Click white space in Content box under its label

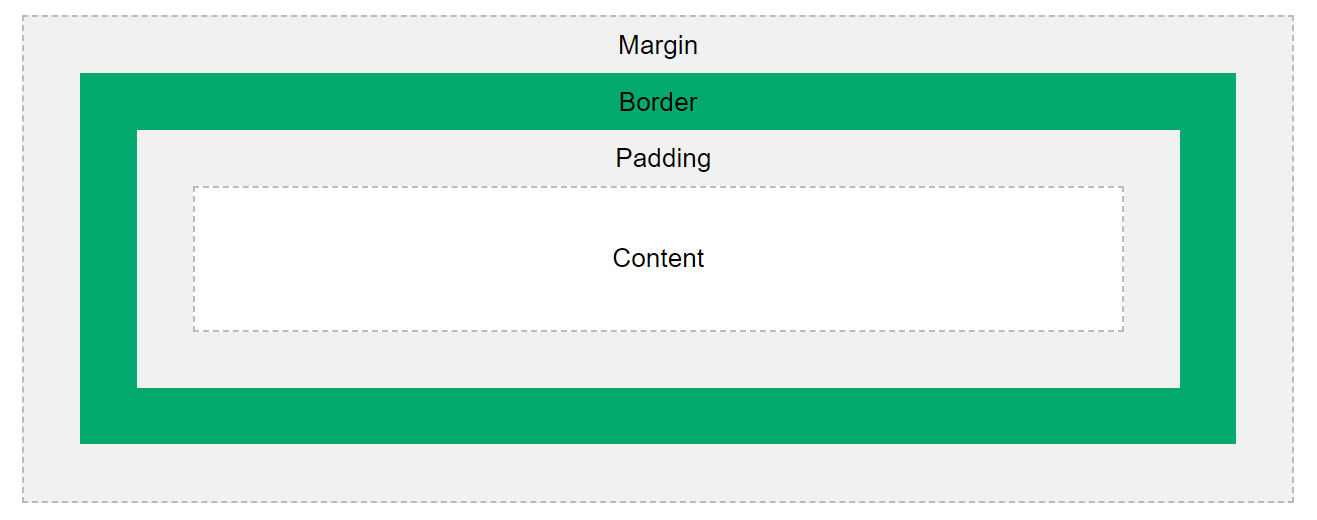(658, 300)
